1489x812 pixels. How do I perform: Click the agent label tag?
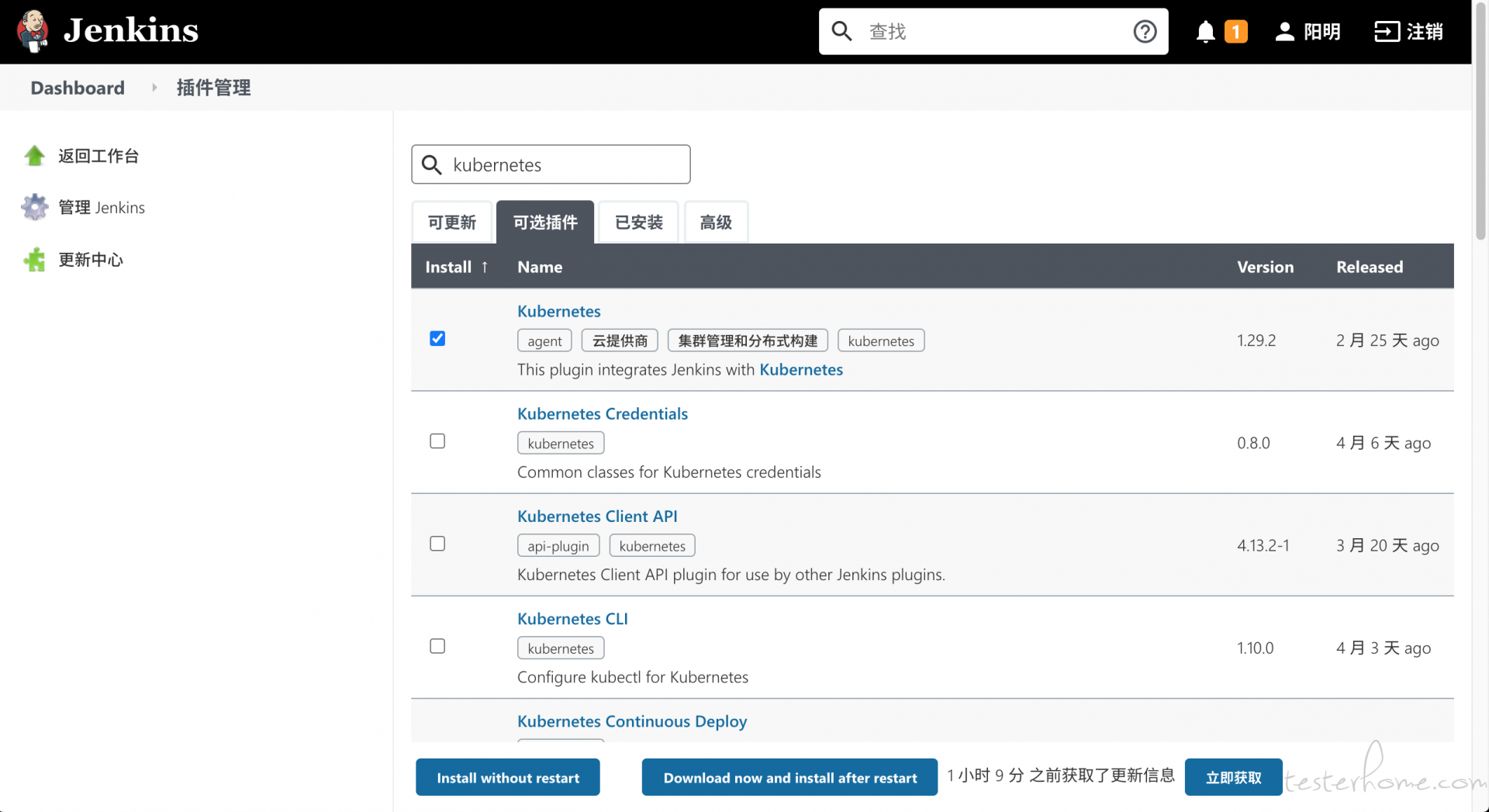point(544,340)
